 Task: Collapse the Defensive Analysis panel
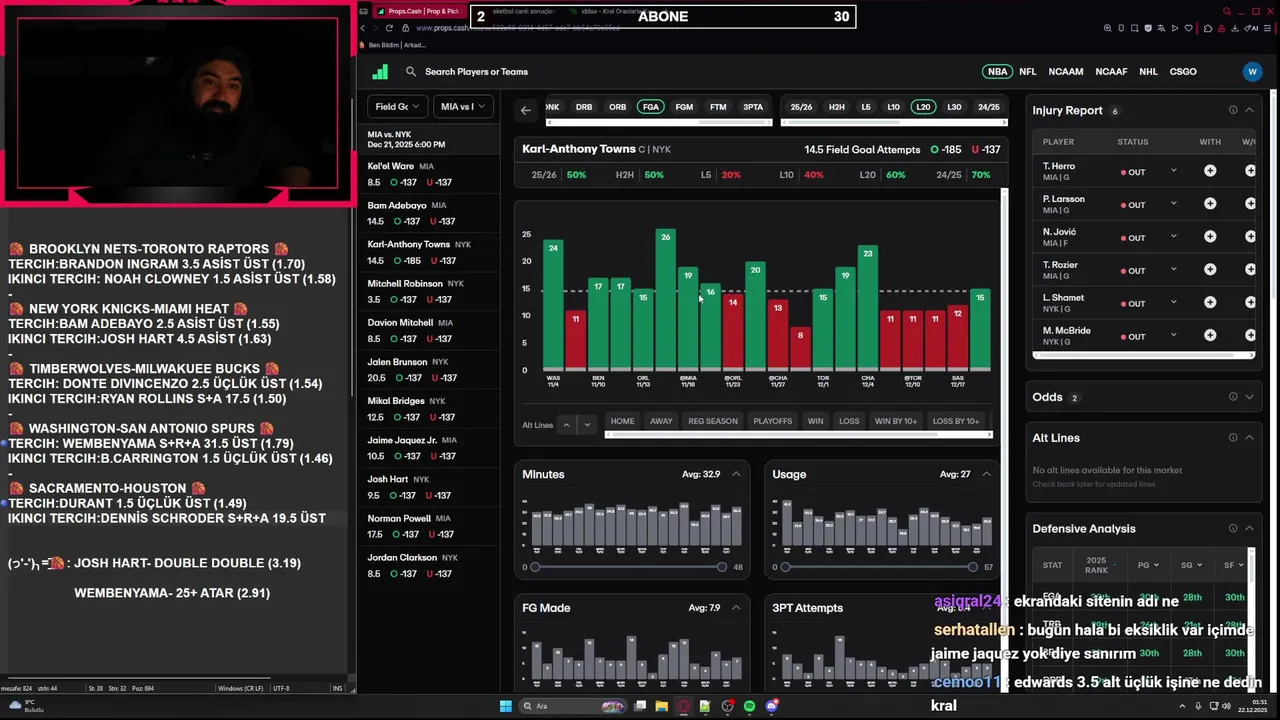click(x=1249, y=529)
